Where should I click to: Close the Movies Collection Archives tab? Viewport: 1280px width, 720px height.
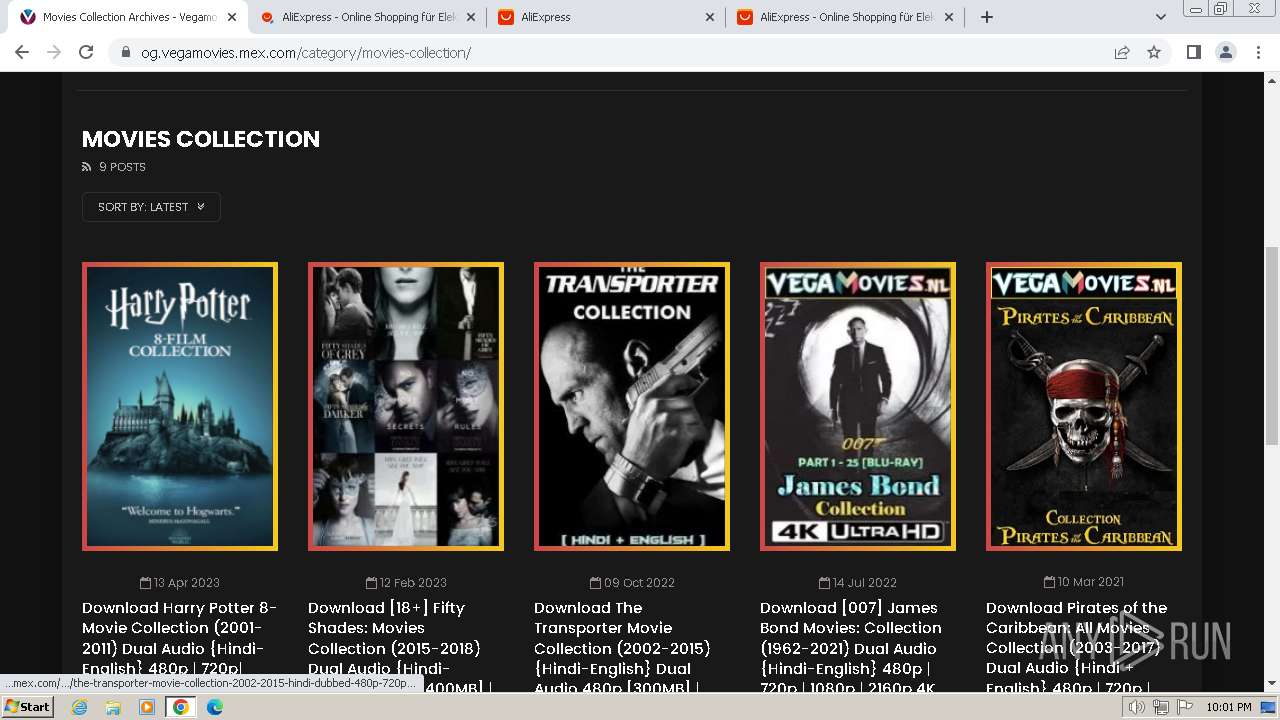(x=232, y=17)
